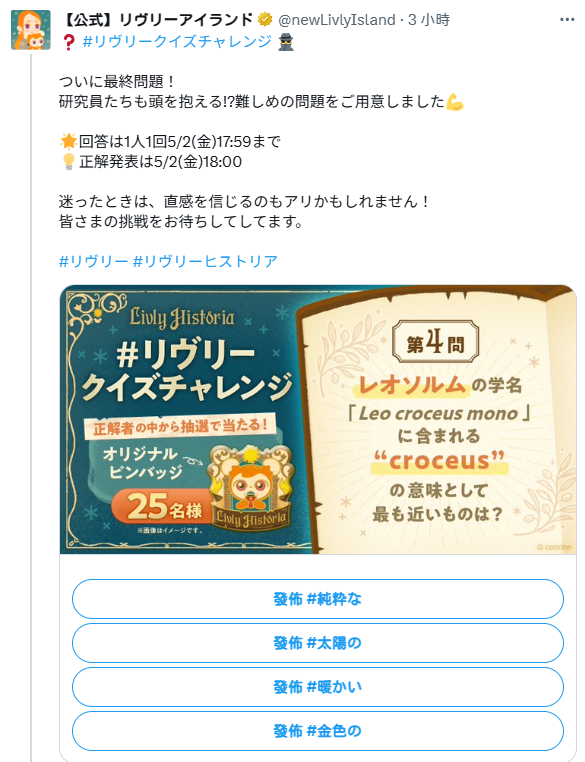
Task: Click the detective emoji after the hashtag
Action: point(286,42)
